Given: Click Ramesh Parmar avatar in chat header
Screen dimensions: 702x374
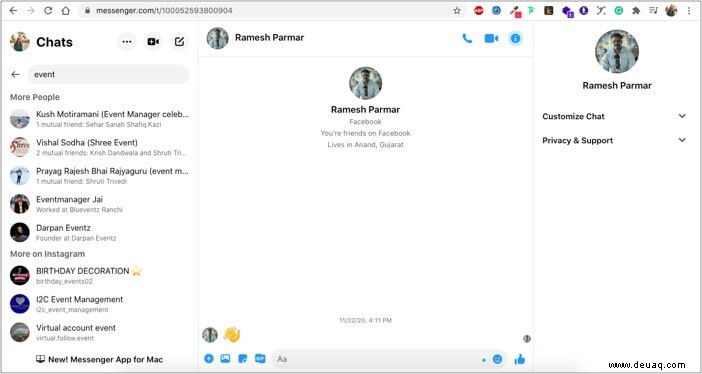Looking at the screenshot, I should [218, 38].
